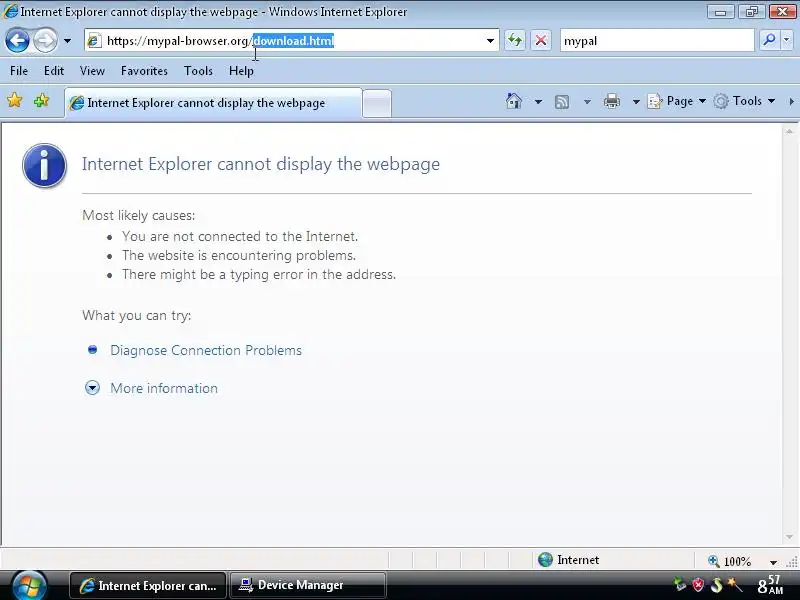Click the green arrow tray icon
The height and width of the screenshot is (600, 800).
(679, 585)
